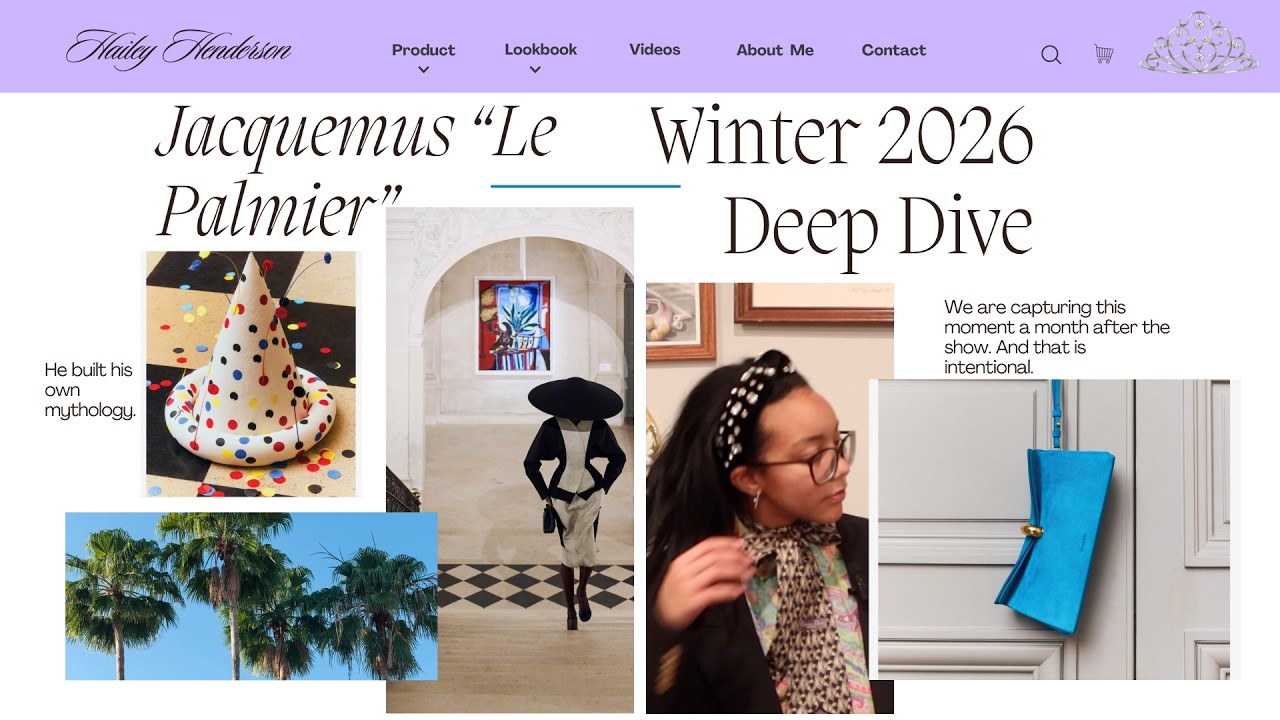Open the About Me page
The width and height of the screenshot is (1280, 720).
point(775,50)
